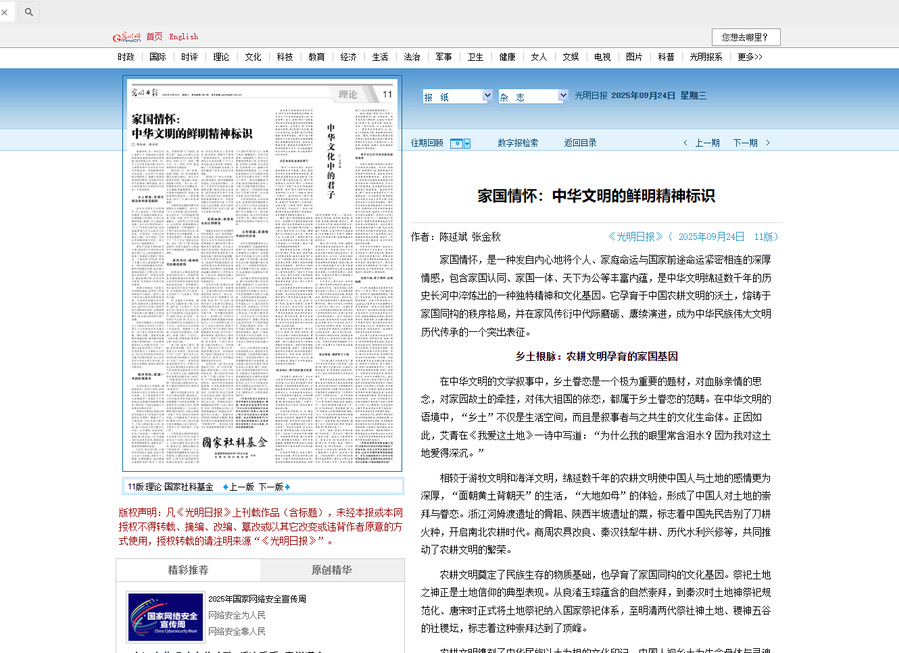Expand the 更多>> navigation menu
This screenshot has width=899, height=653.
tap(750, 57)
